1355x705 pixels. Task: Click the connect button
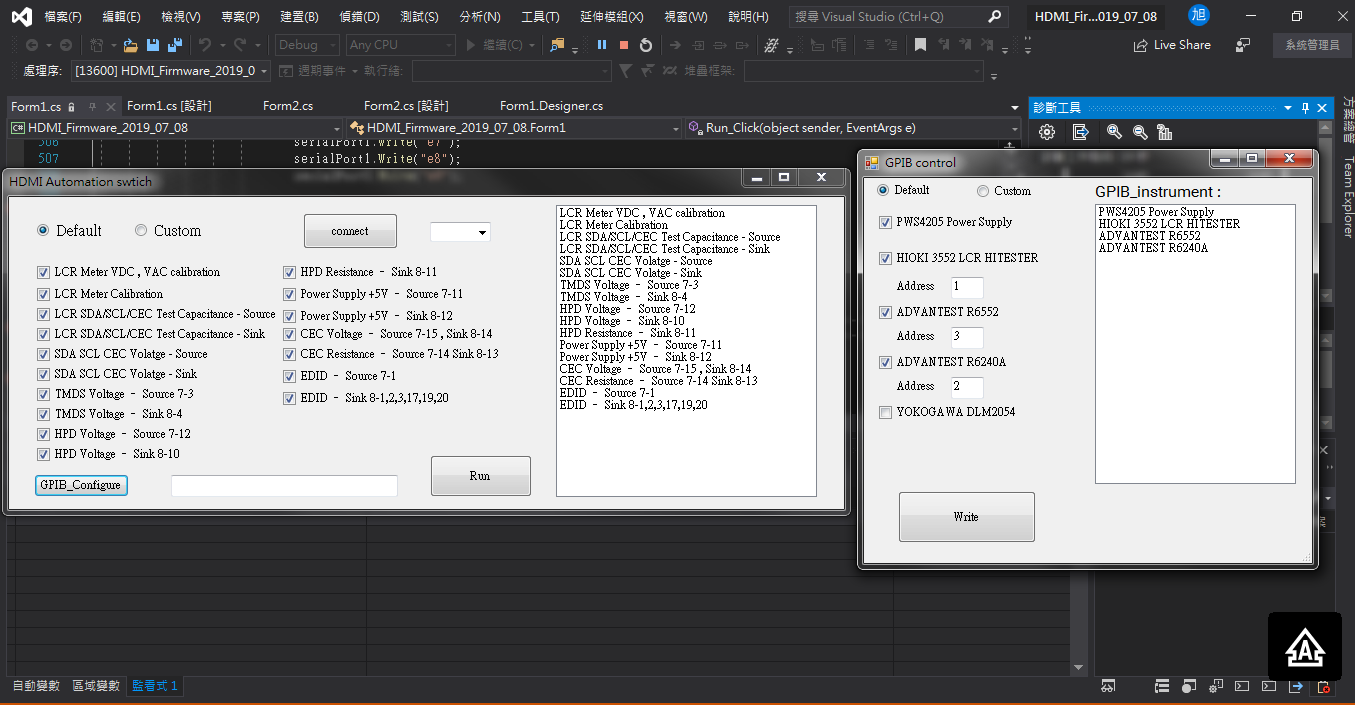[350, 231]
